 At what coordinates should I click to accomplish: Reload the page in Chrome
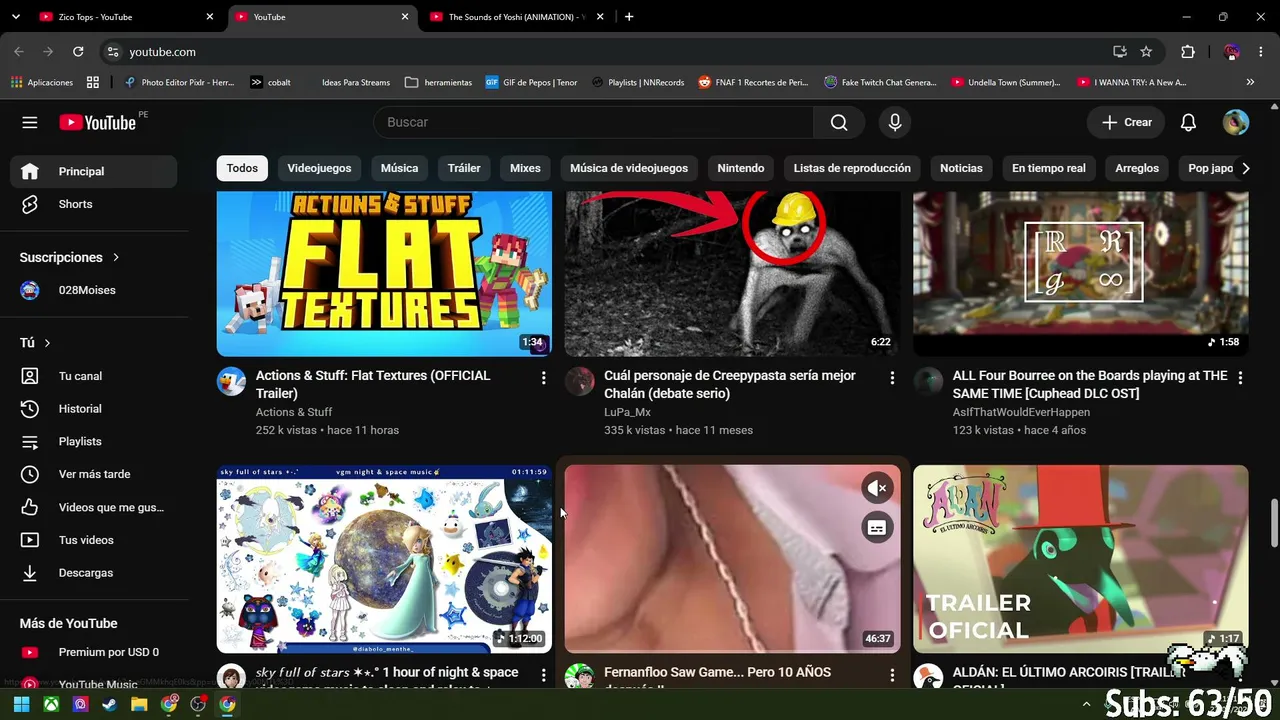tap(78, 52)
